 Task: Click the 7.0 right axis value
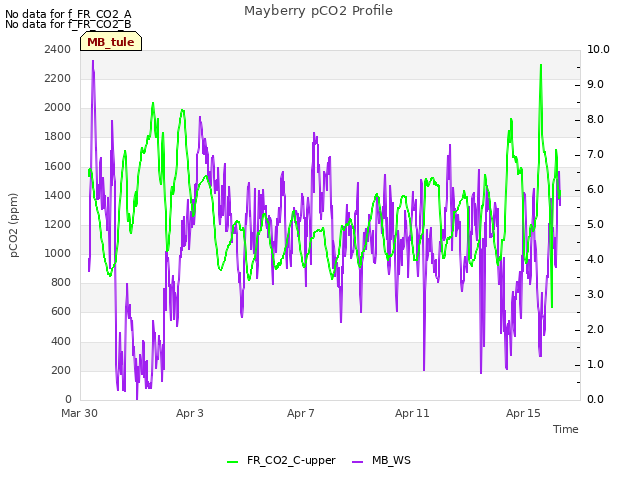click(x=596, y=155)
